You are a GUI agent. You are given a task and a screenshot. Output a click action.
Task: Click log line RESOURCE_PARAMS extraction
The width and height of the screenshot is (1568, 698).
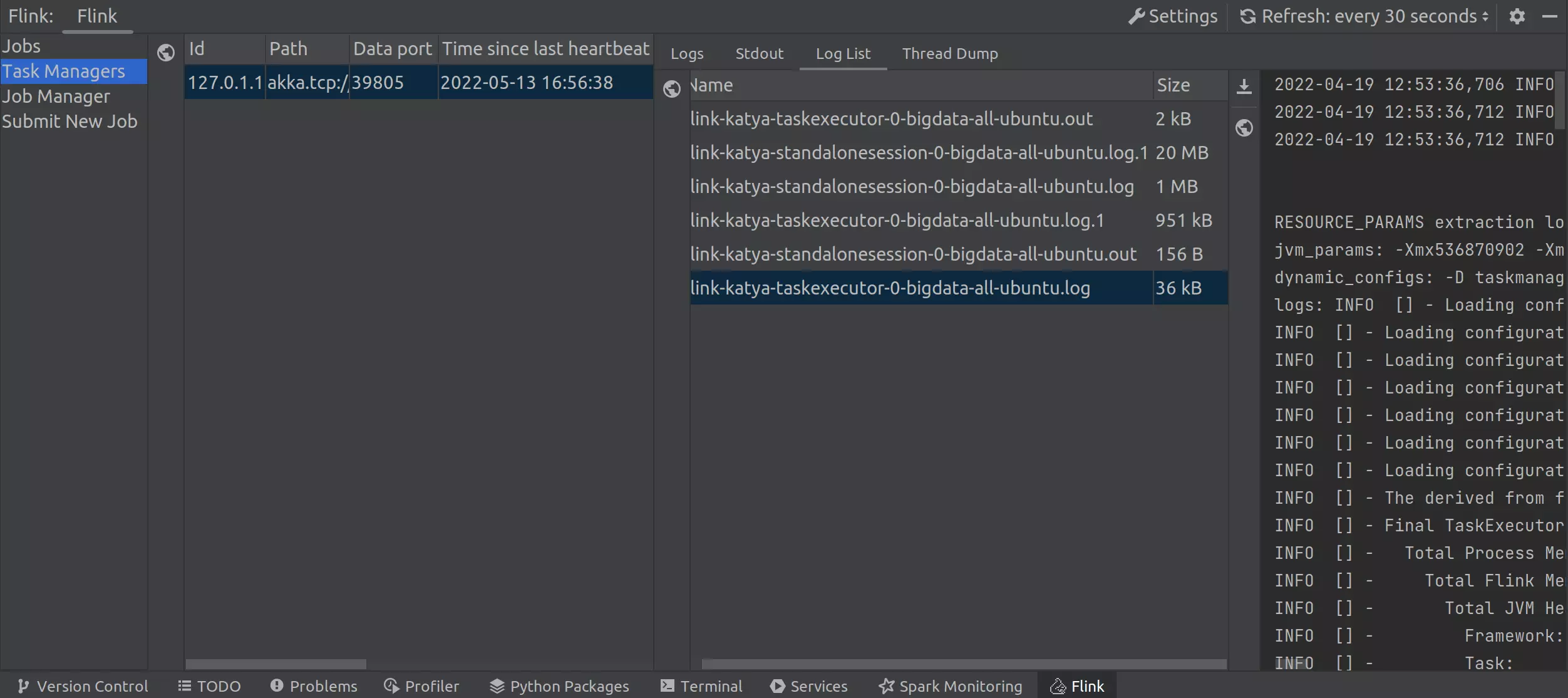(1419, 222)
